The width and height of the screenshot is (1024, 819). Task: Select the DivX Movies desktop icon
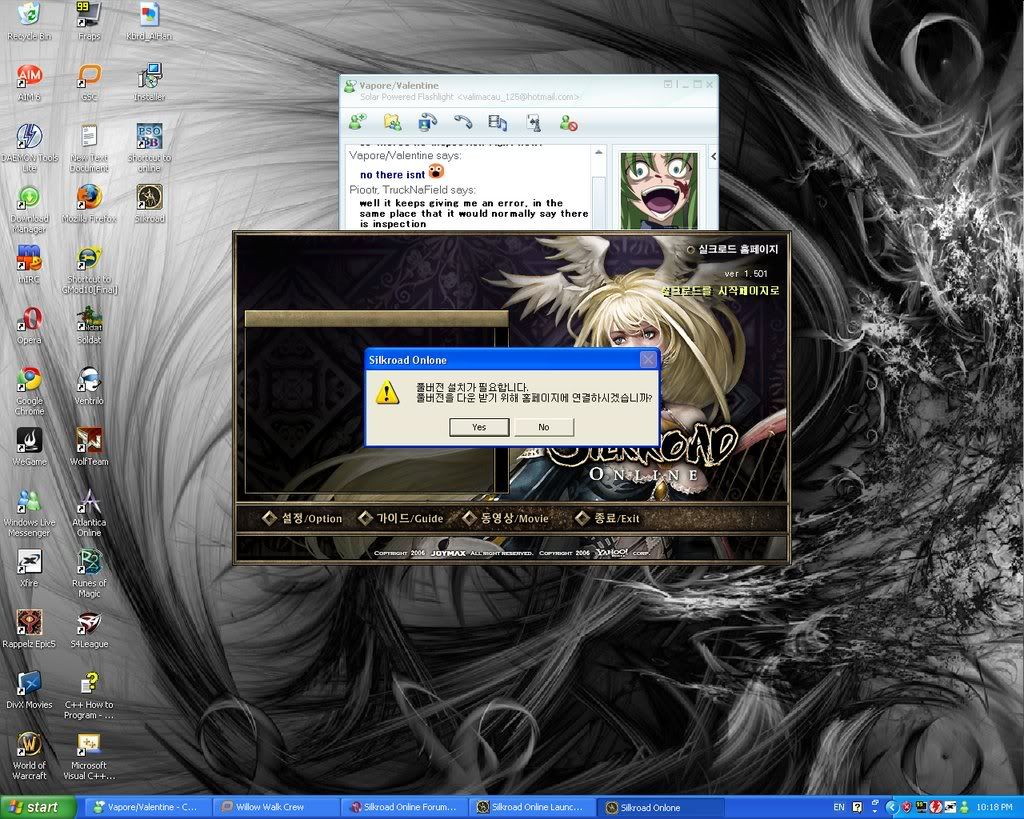point(29,690)
